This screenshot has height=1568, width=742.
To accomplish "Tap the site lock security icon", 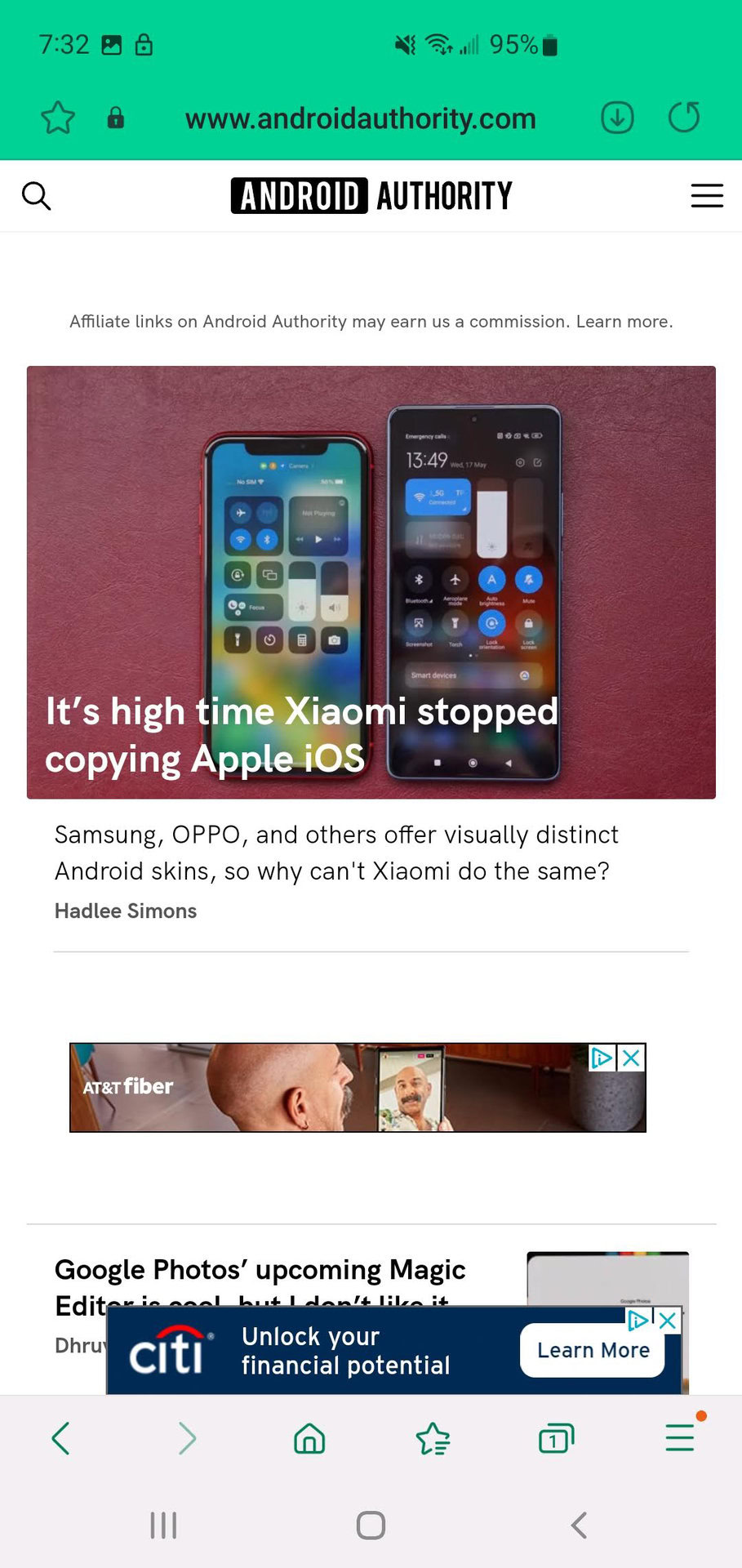I will (116, 118).
